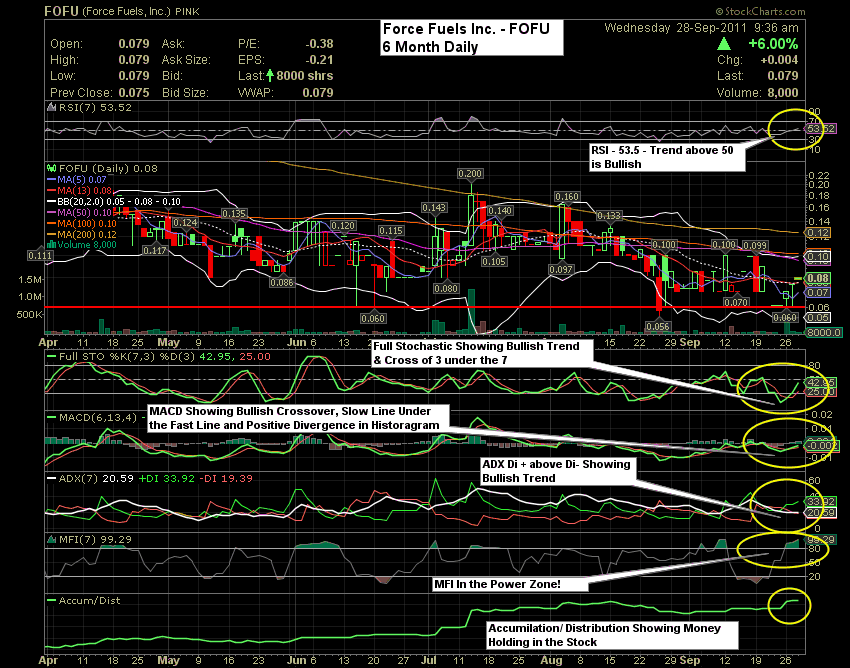
Task: Click the 0.133 price label
Action: (609, 216)
